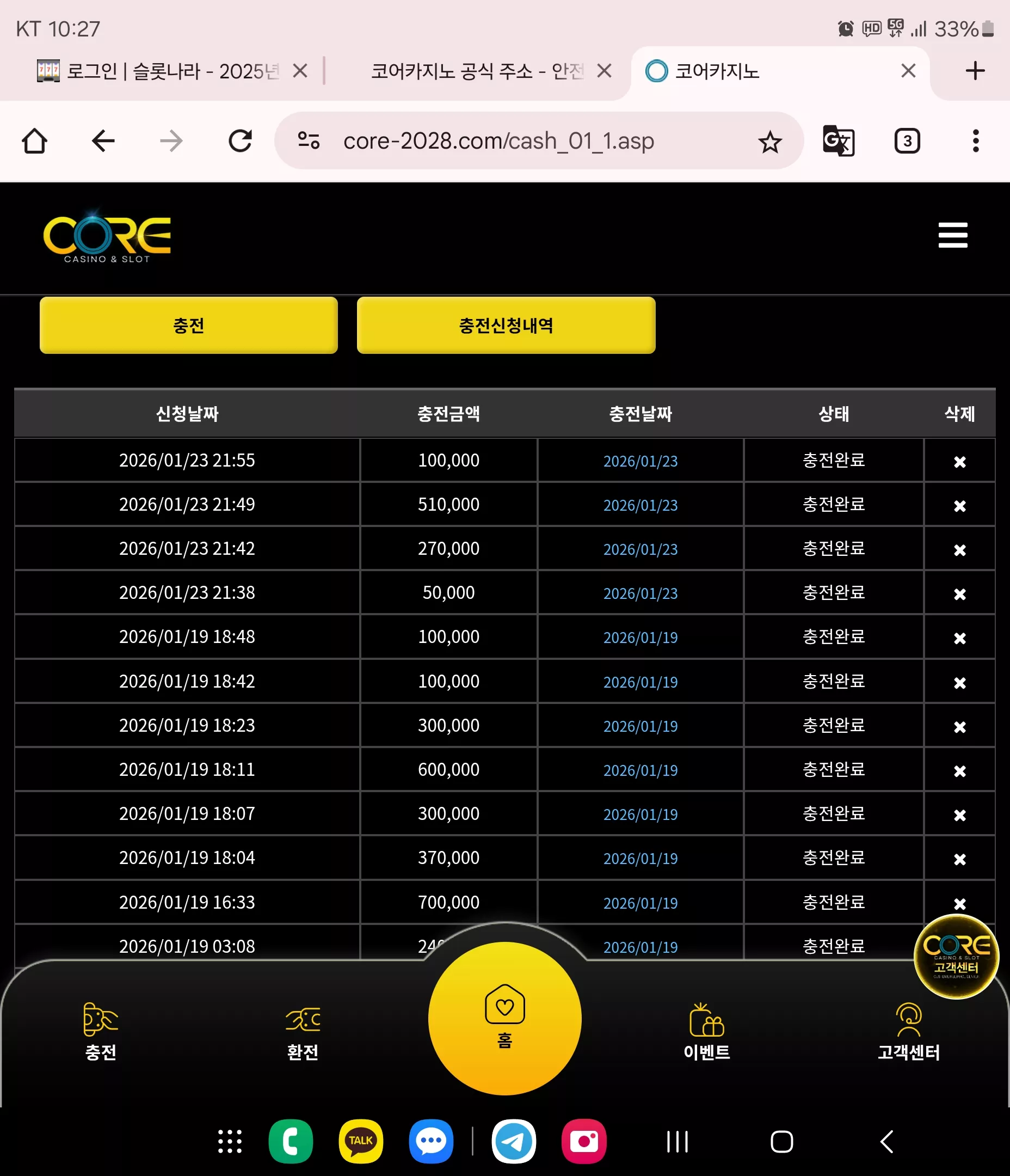Delete the 2026/01/19 18:48 charge row
Screen dimensions: 1010x1176
(x=959, y=638)
